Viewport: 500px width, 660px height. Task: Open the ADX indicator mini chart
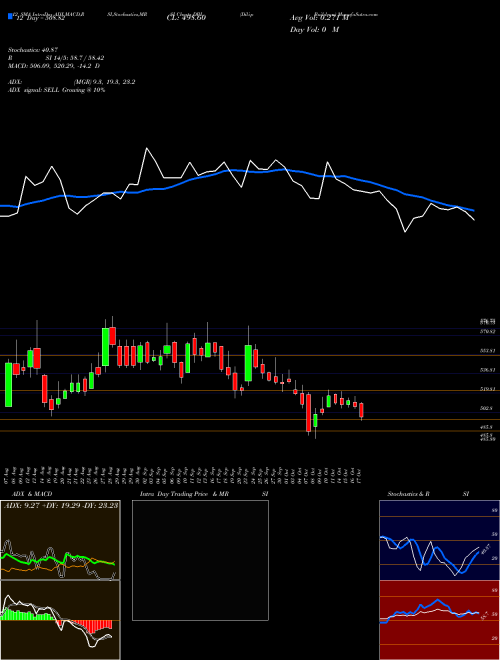tap(60, 540)
